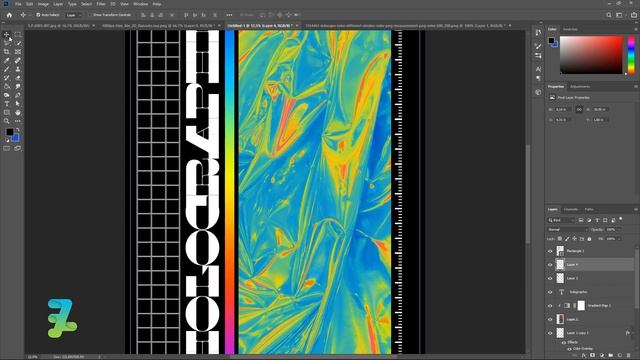Image resolution: width=640 pixels, height=360 pixels.
Task: Toggle the Auto-Select checkbox
Action: click(x=38, y=15)
